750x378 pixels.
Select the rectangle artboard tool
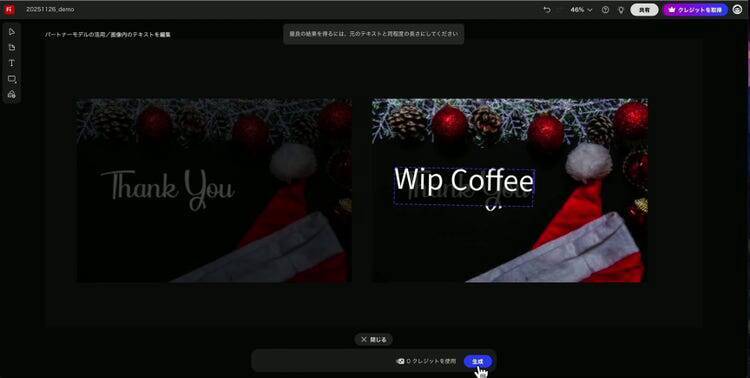click(x=12, y=79)
